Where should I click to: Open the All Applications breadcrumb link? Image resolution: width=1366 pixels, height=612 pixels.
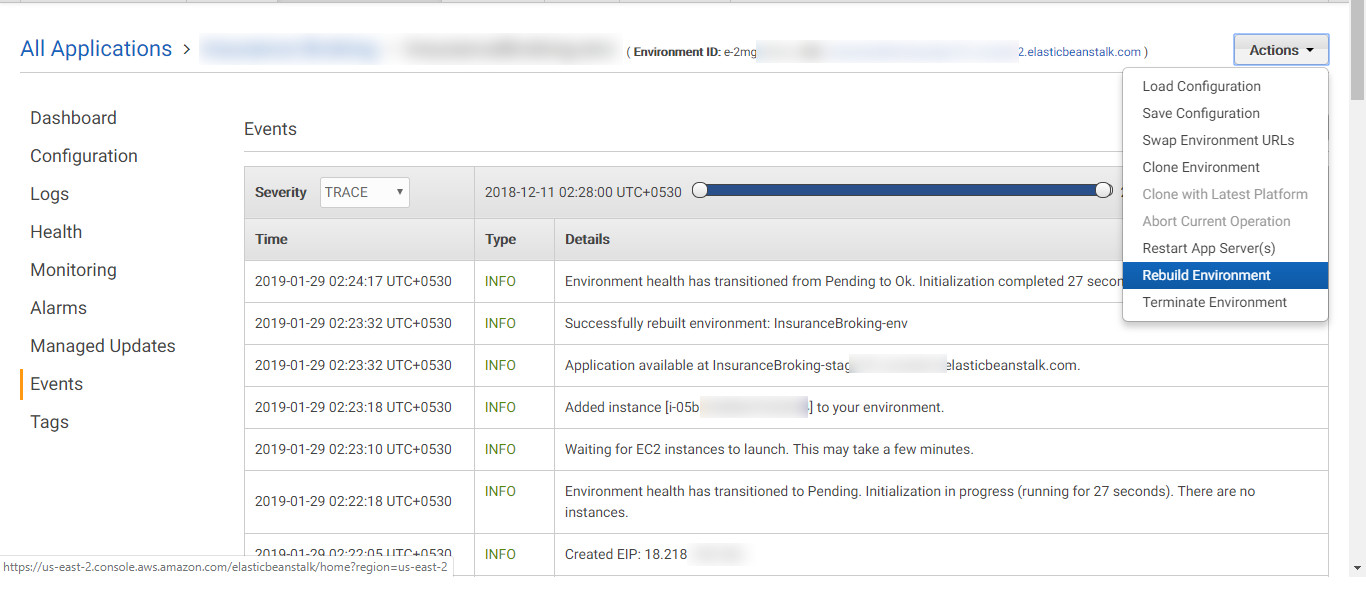point(96,49)
